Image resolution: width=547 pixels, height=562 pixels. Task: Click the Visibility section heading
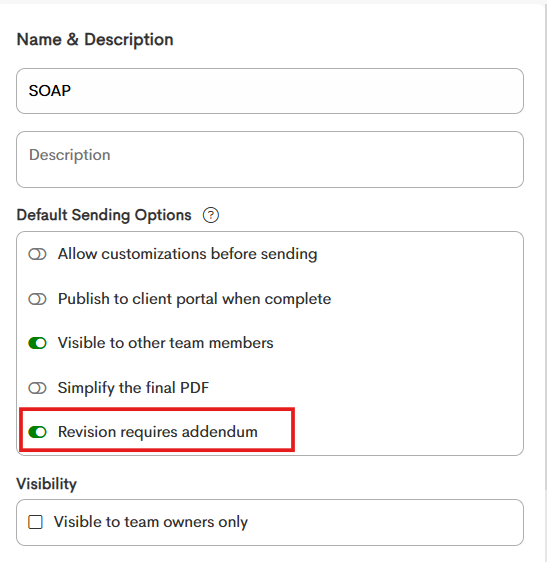[x=47, y=484]
